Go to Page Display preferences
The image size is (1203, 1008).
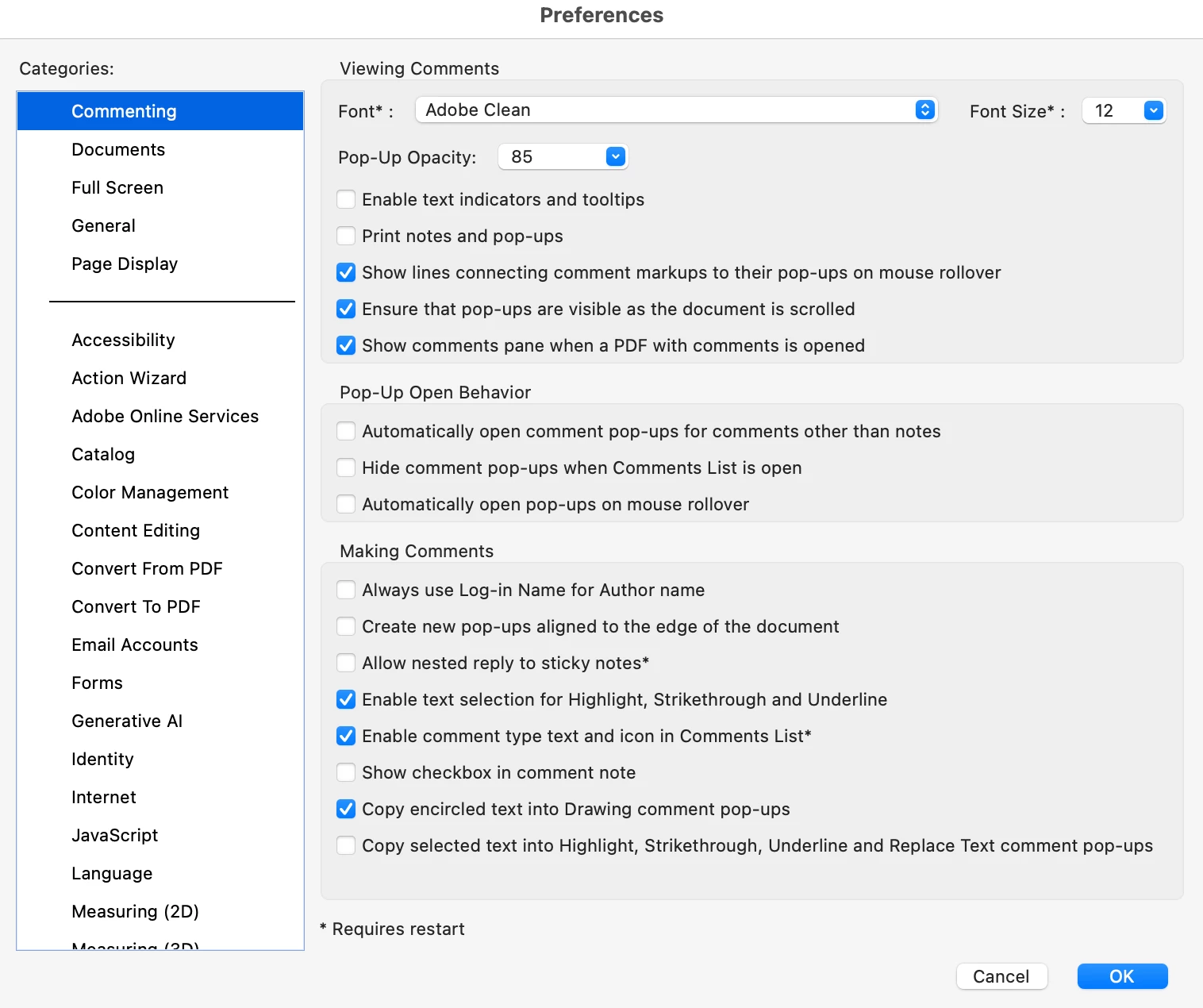click(x=125, y=264)
